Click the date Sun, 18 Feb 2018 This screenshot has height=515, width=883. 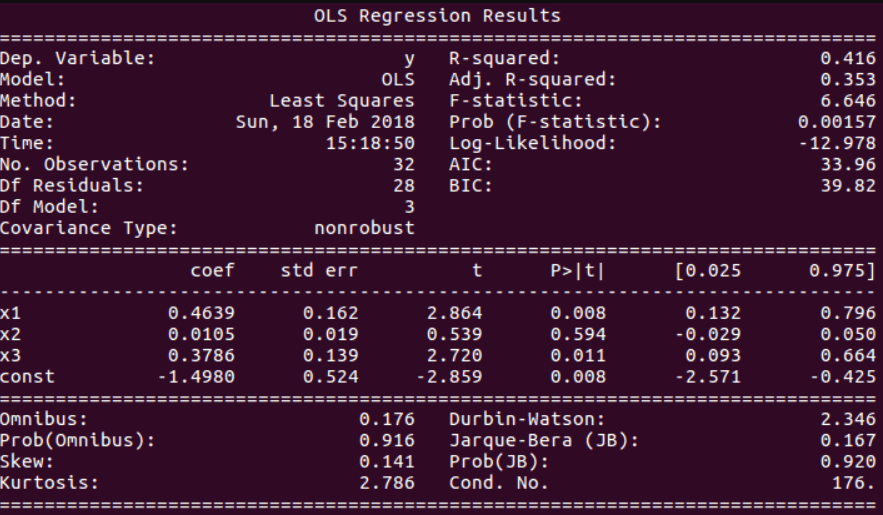click(325, 122)
